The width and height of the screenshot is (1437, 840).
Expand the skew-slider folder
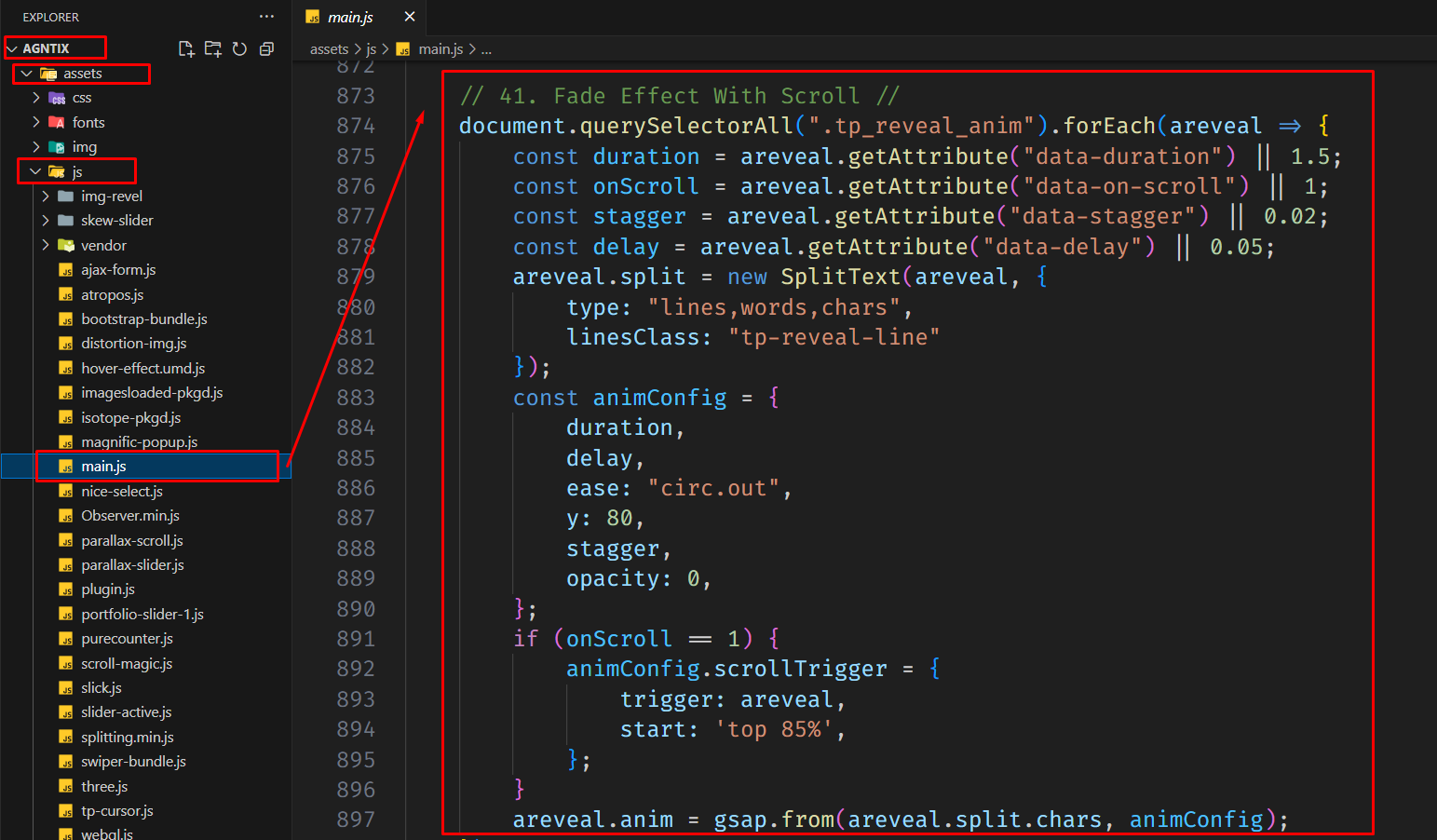[116, 221]
